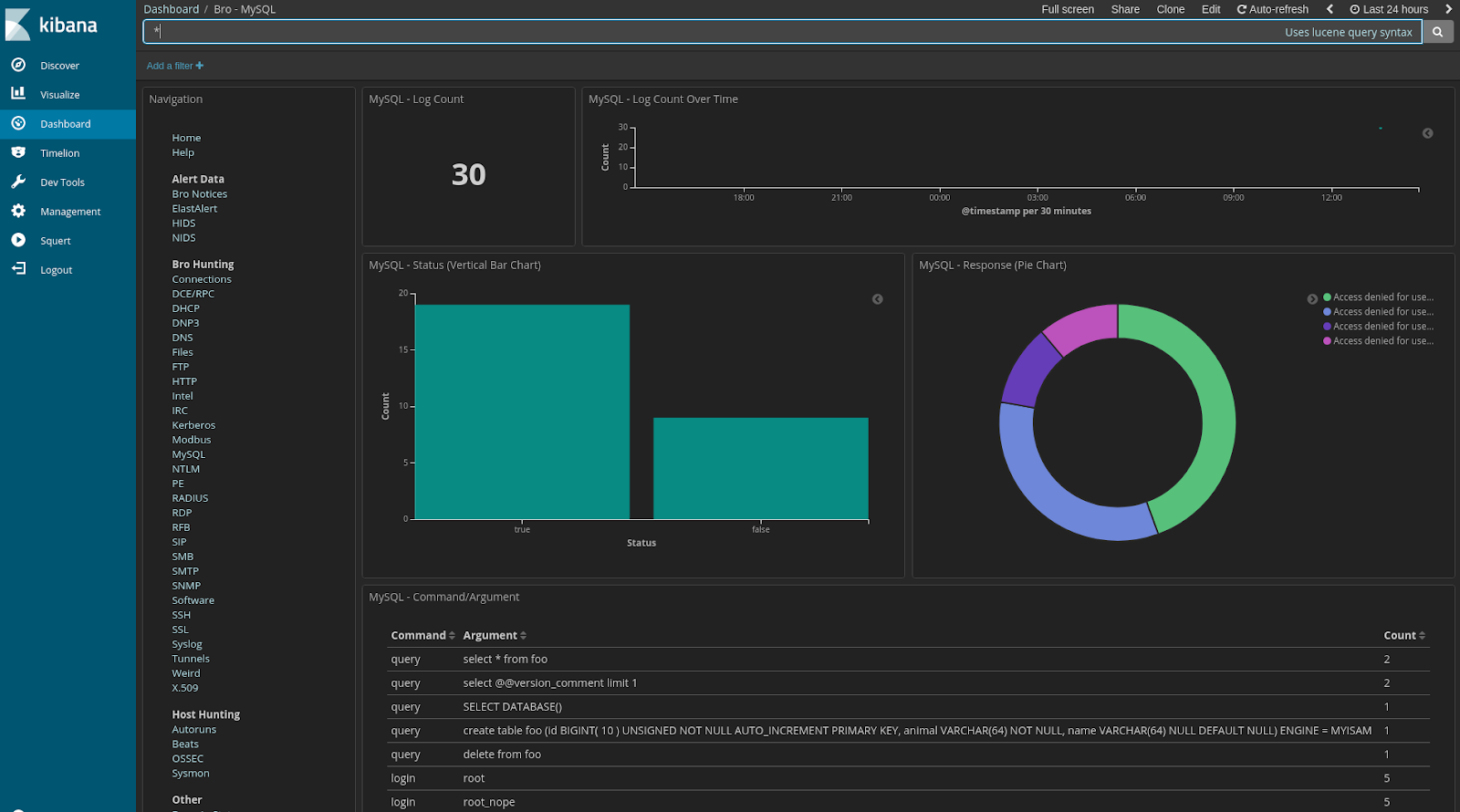Image resolution: width=1460 pixels, height=812 pixels.
Task: Select Dashboard gauge icon in sidebar
Action: (x=18, y=123)
